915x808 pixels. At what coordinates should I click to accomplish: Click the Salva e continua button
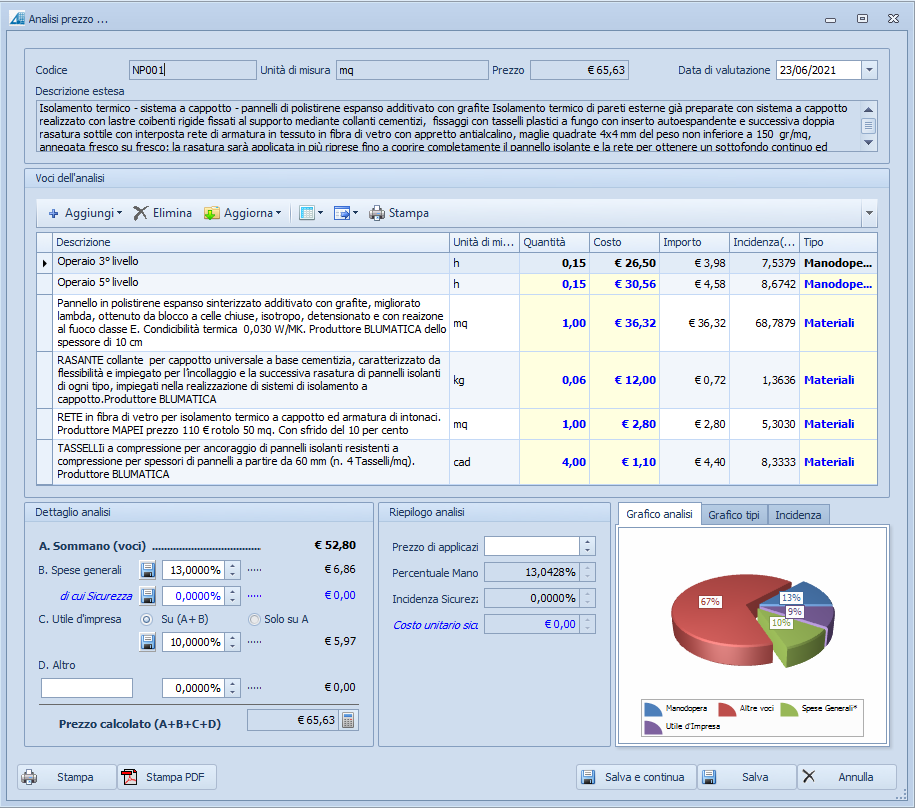point(636,777)
